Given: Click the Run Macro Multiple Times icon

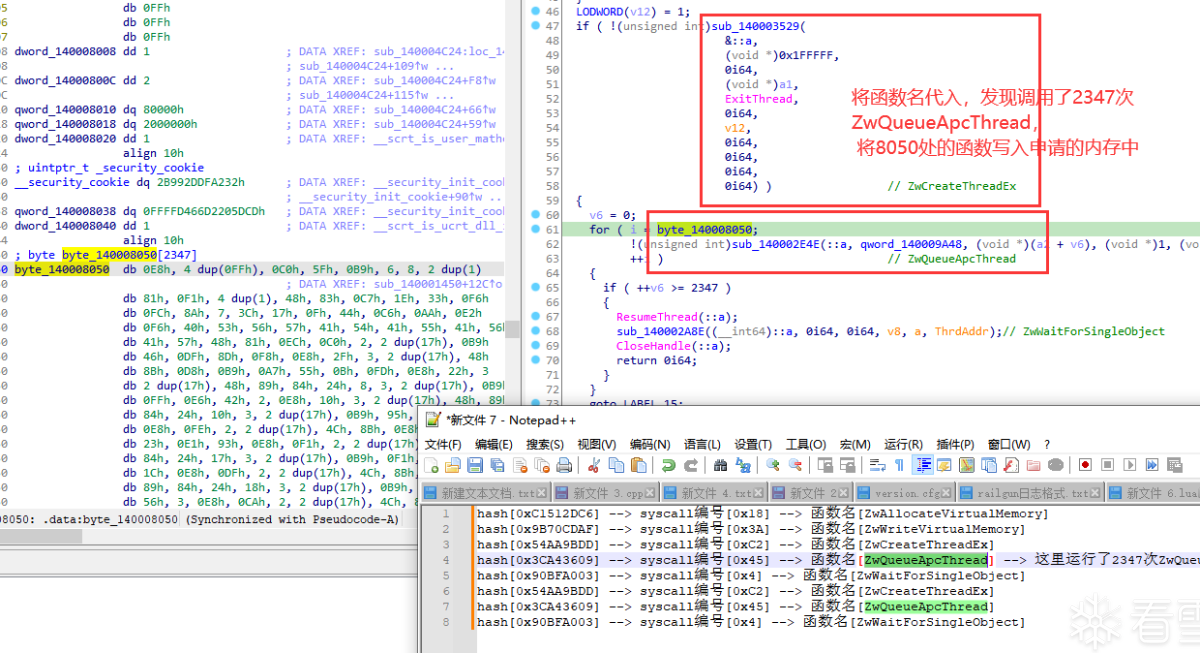Looking at the screenshot, I should pos(1153,464).
